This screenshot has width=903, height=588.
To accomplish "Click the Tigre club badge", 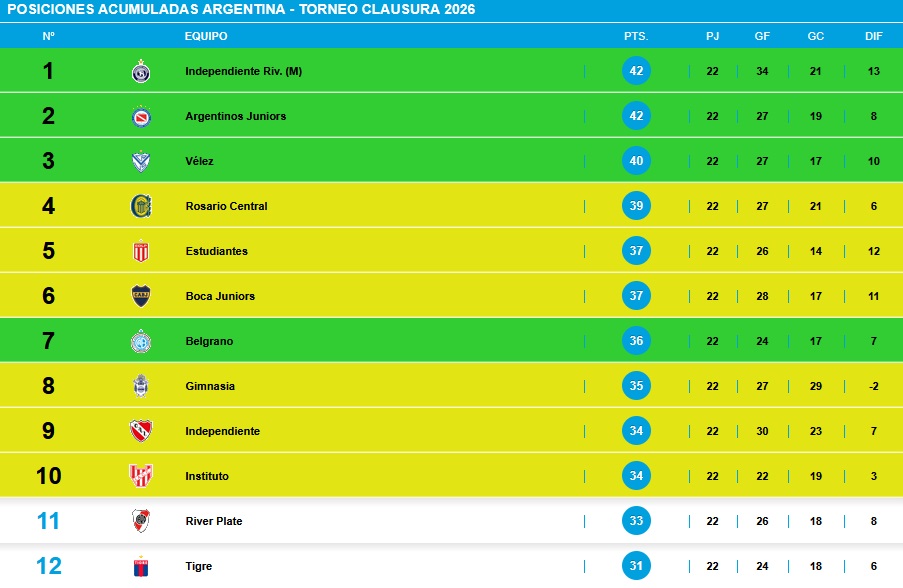I will (141, 566).
